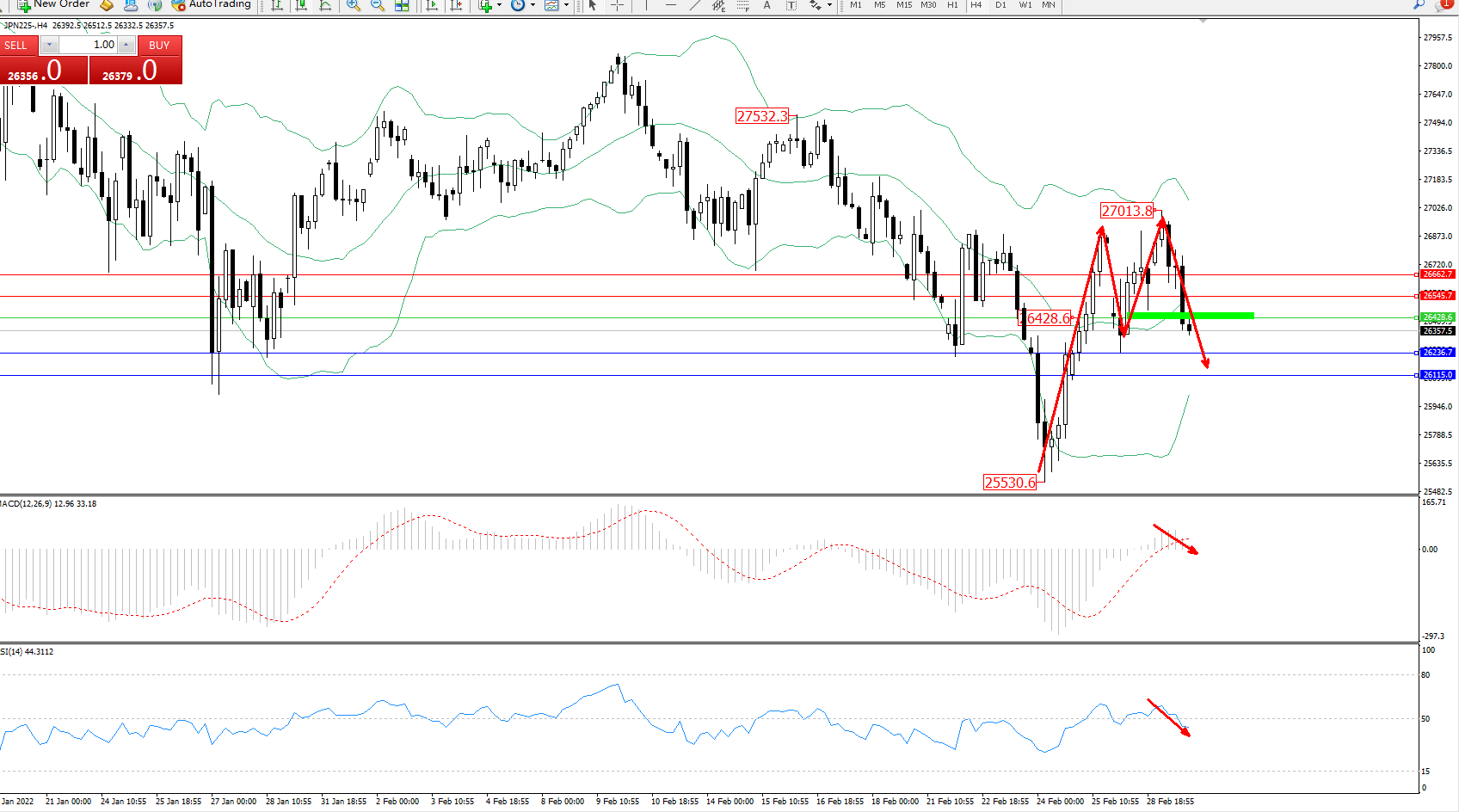This screenshot has width=1459, height=812.
Task: Toggle the chart shift icon
Action: [456, 5]
